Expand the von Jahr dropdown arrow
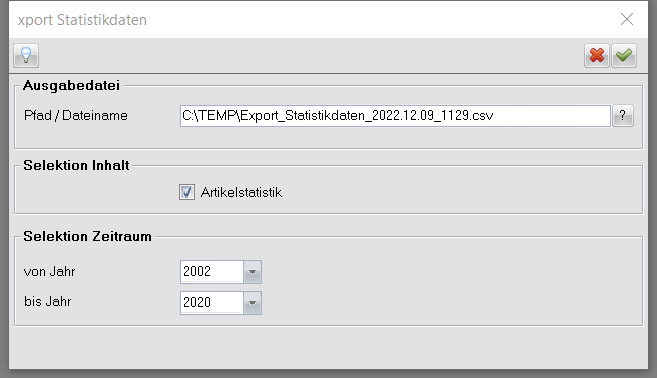 coord(252,272)
